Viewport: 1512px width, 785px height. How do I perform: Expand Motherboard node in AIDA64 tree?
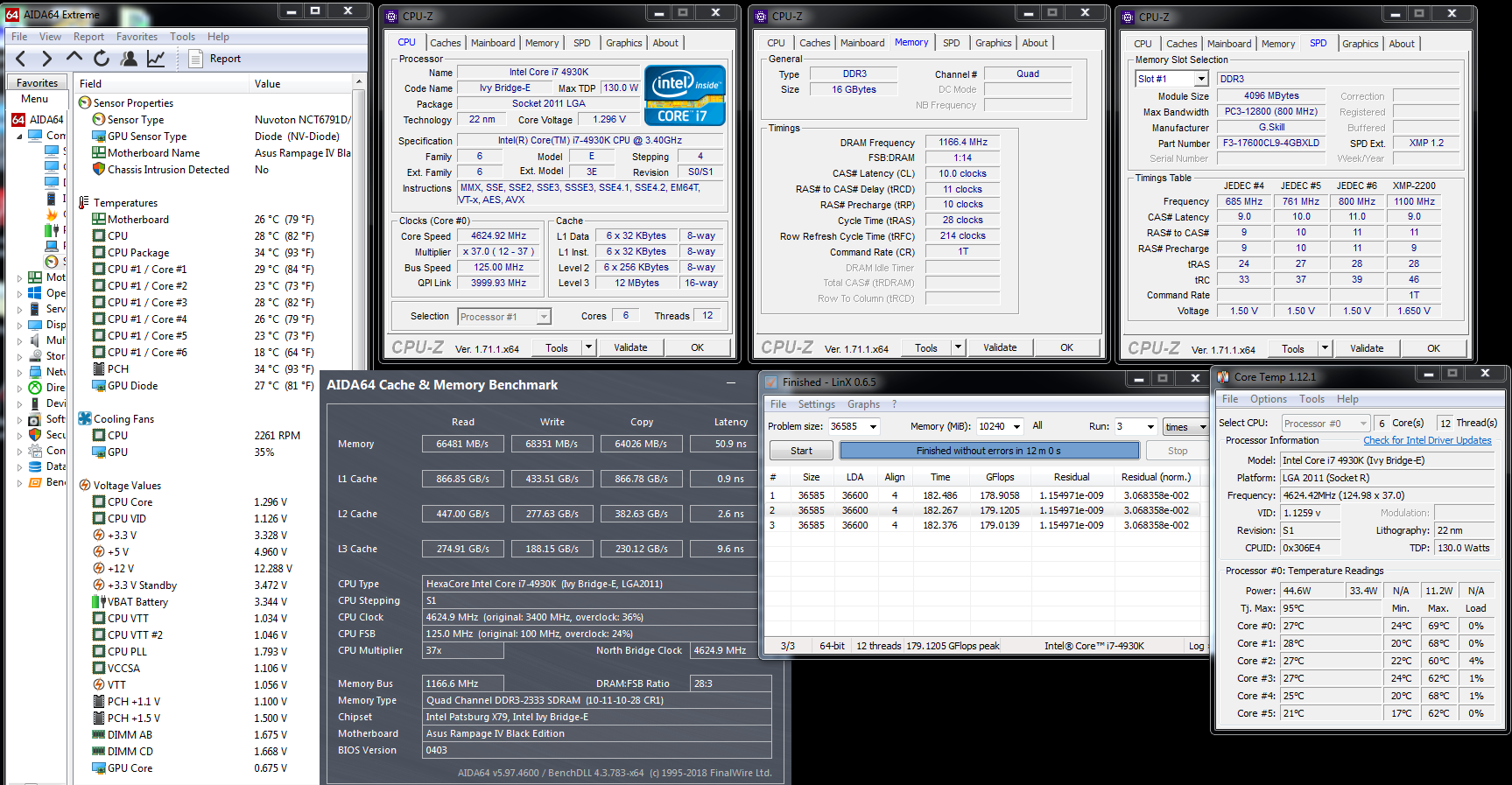pos(20,277)
